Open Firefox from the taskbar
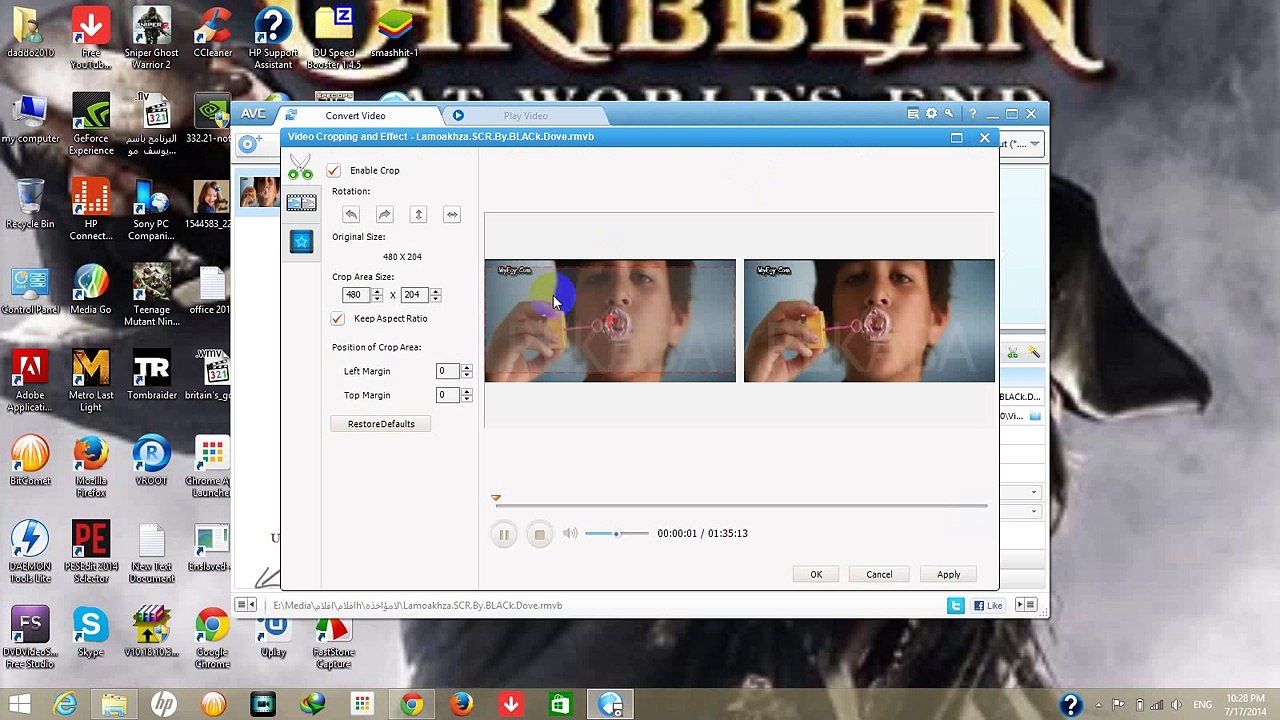Viewport: 1280px width, 720px height. point(461,705)
